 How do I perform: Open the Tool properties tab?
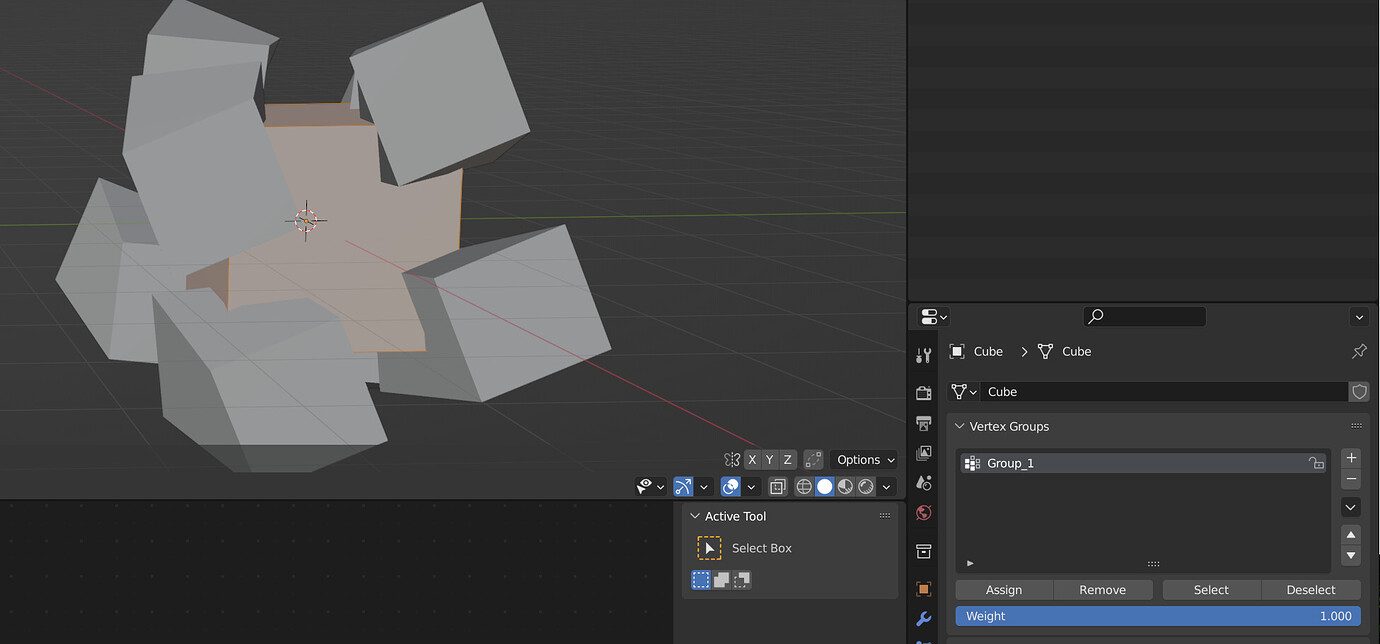coord(924,354)
